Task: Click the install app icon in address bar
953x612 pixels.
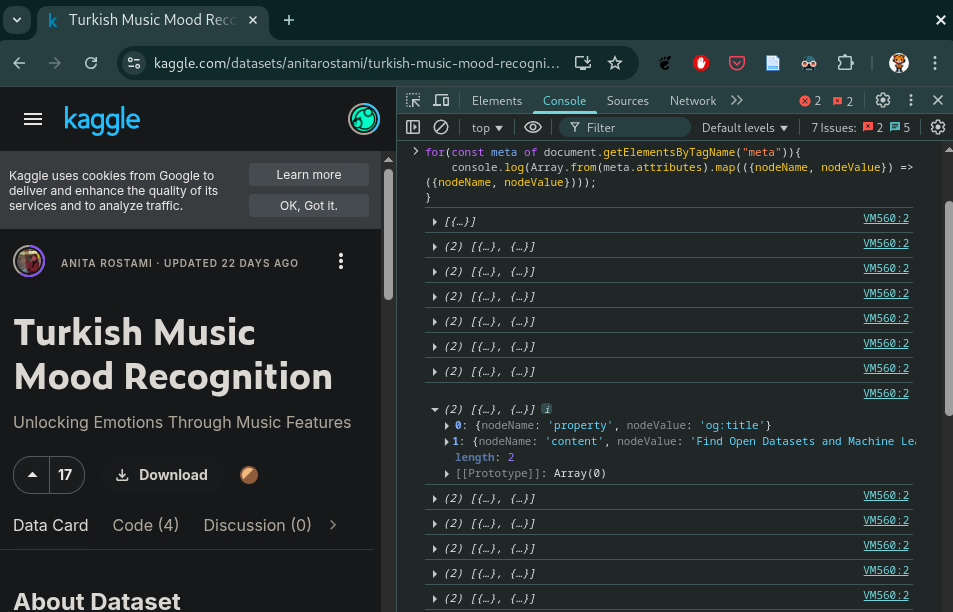Action: coord(582,63)
